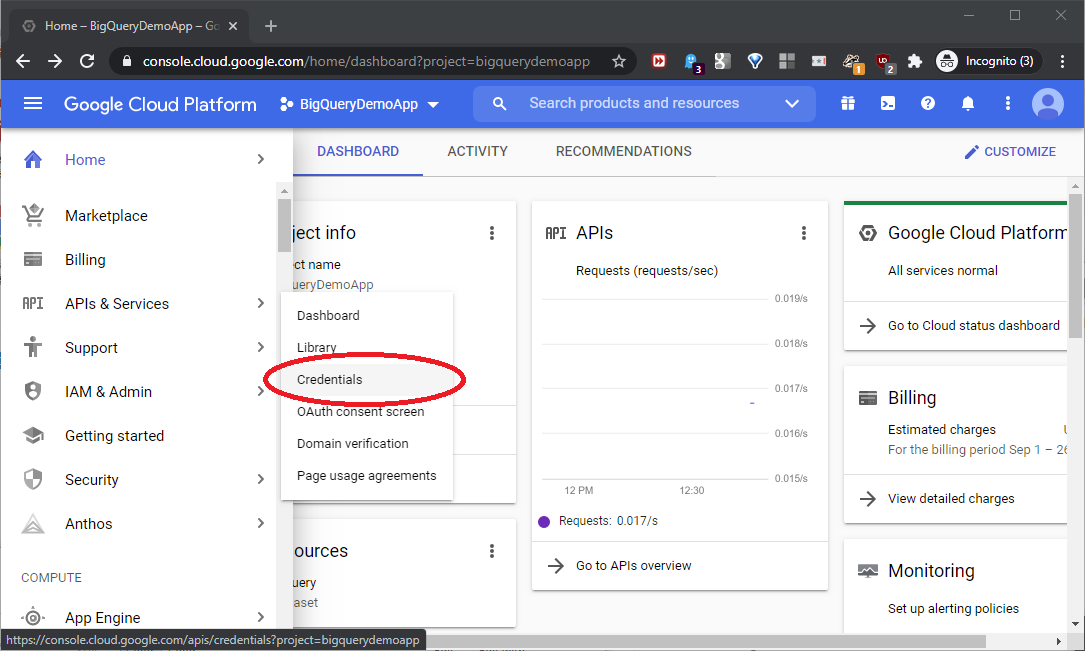Image resolution: width=1085 pixels, height=651 pixels.
Task: Open the header three-dot settings menu
Action: 1008,104
